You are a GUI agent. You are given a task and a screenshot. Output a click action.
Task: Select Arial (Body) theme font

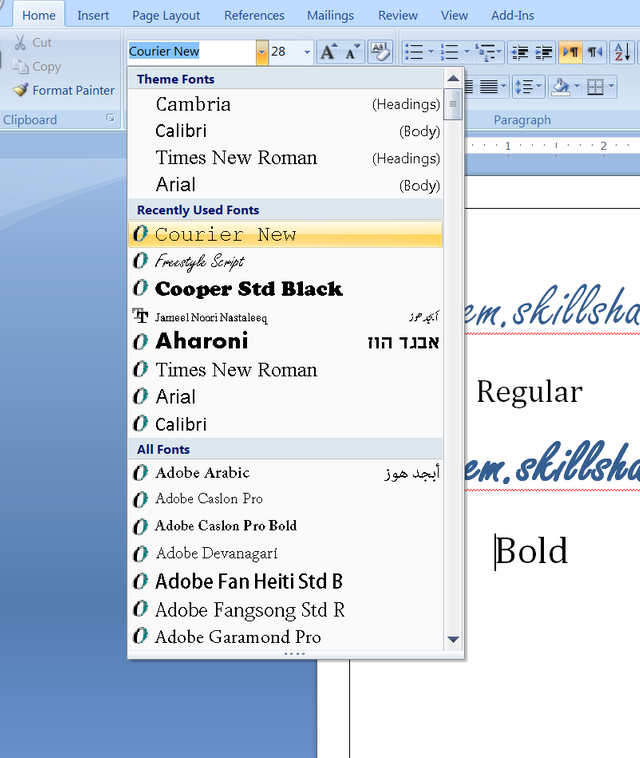pos(285,185)
